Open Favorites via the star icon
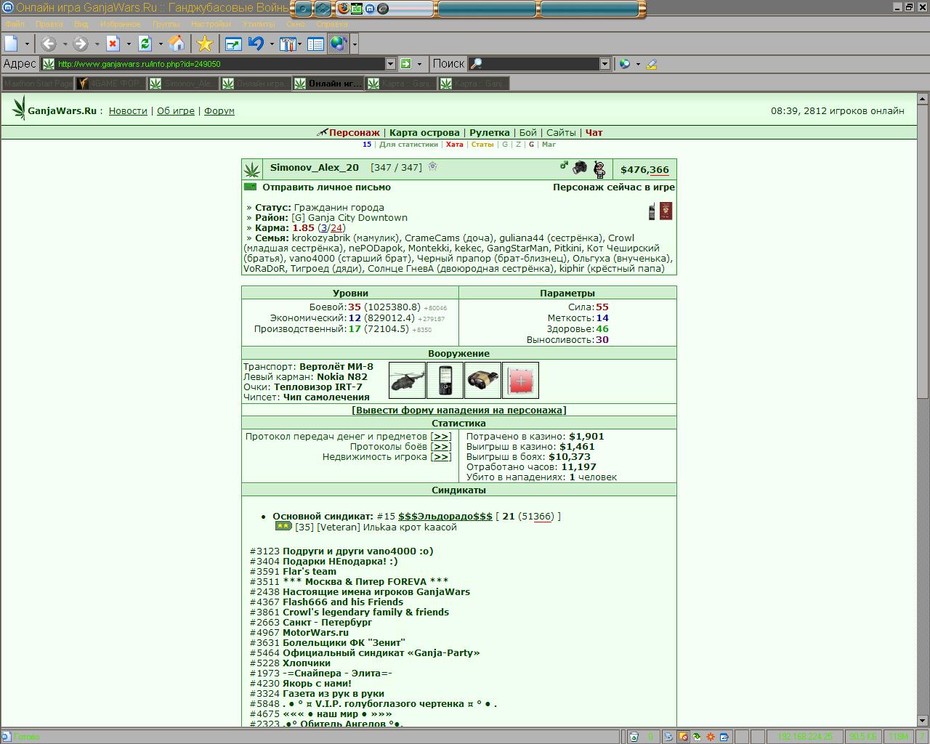This screenshot has width=930, height=744. coord(205,44)
